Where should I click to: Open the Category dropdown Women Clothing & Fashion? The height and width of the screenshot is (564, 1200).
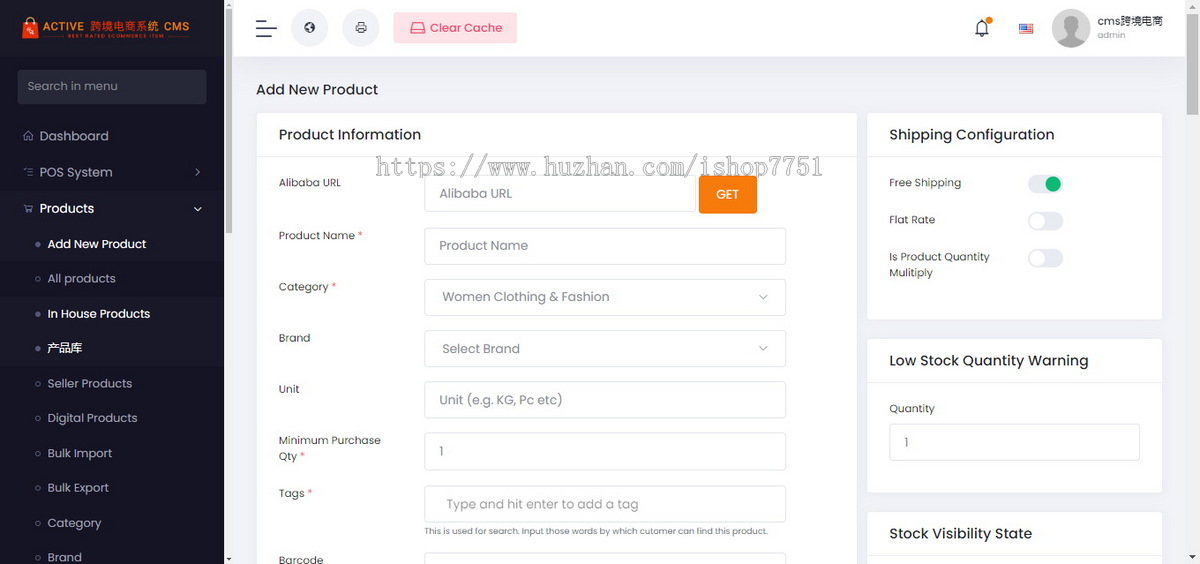click(605, 297)
